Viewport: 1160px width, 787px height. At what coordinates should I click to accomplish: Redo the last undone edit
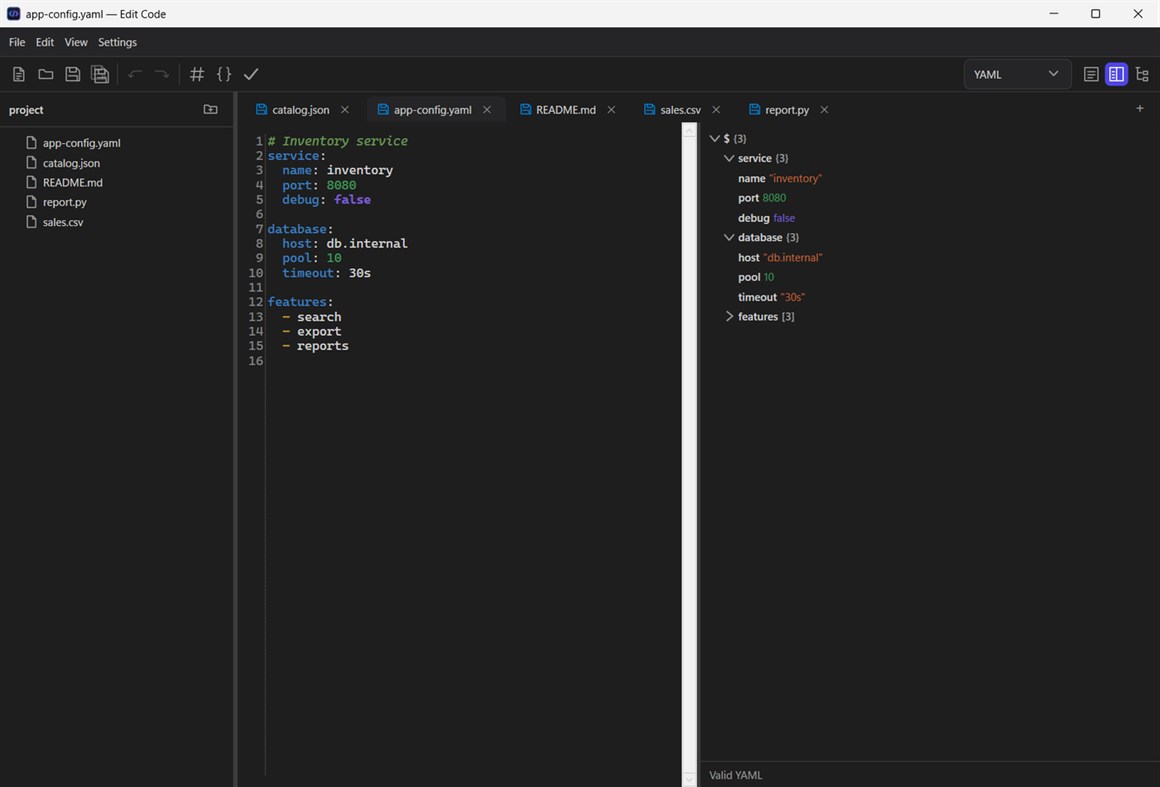(x=161, y=74)
